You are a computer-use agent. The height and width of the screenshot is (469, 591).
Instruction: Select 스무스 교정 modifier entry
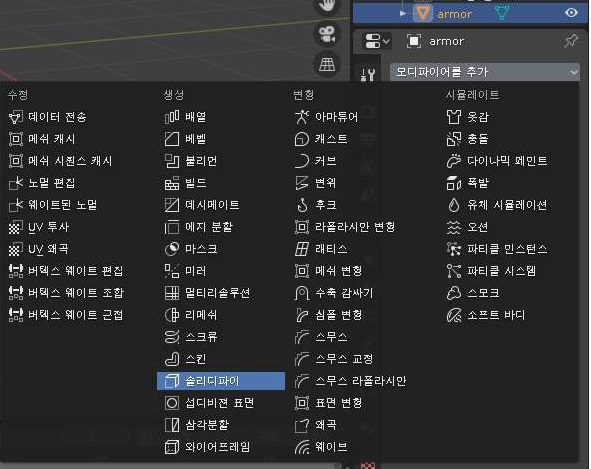[x=334, y=359]
